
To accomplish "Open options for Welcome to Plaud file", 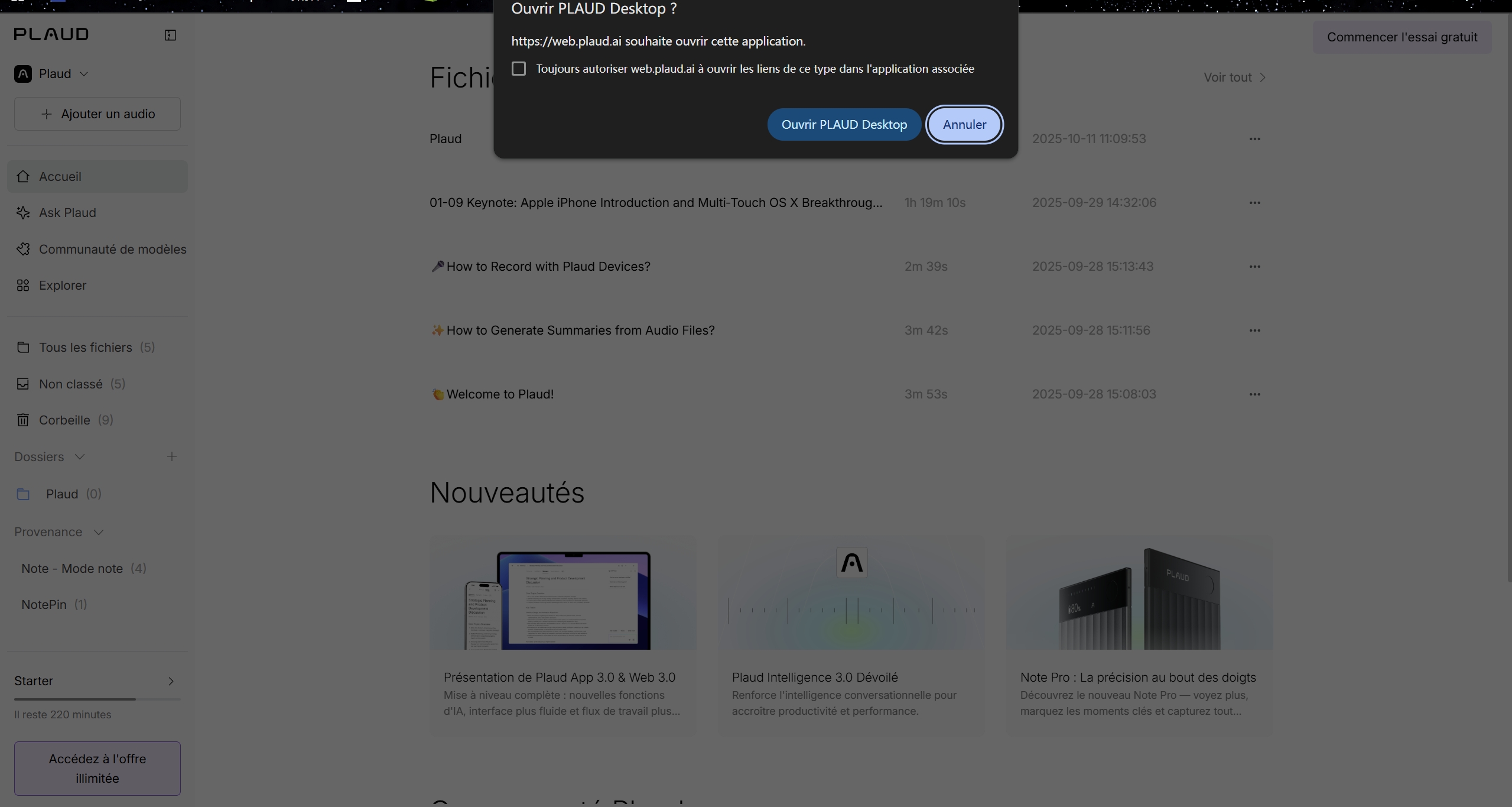I will [1254, 394].
